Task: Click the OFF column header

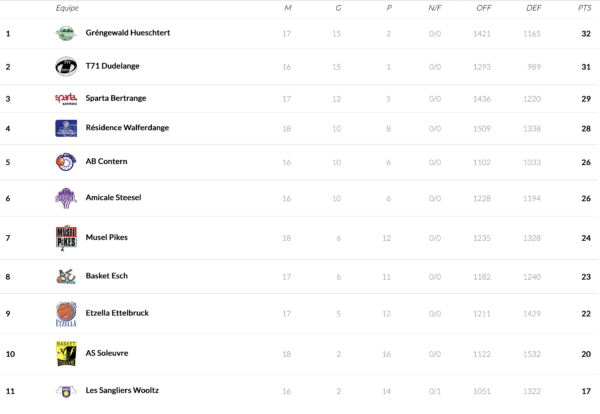Action: coord(484,8)
